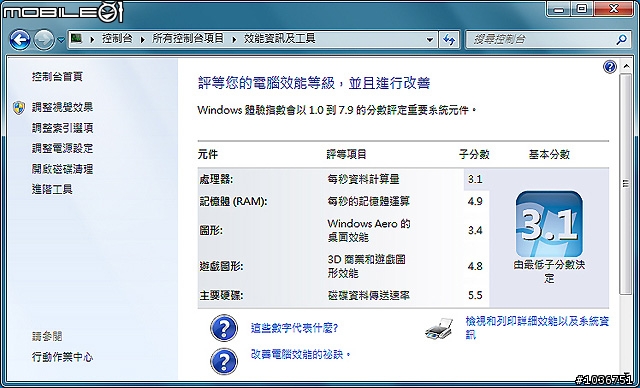
Task: Click question icon beside 改善電腦效能的祕訣
Action: point(224,361)
